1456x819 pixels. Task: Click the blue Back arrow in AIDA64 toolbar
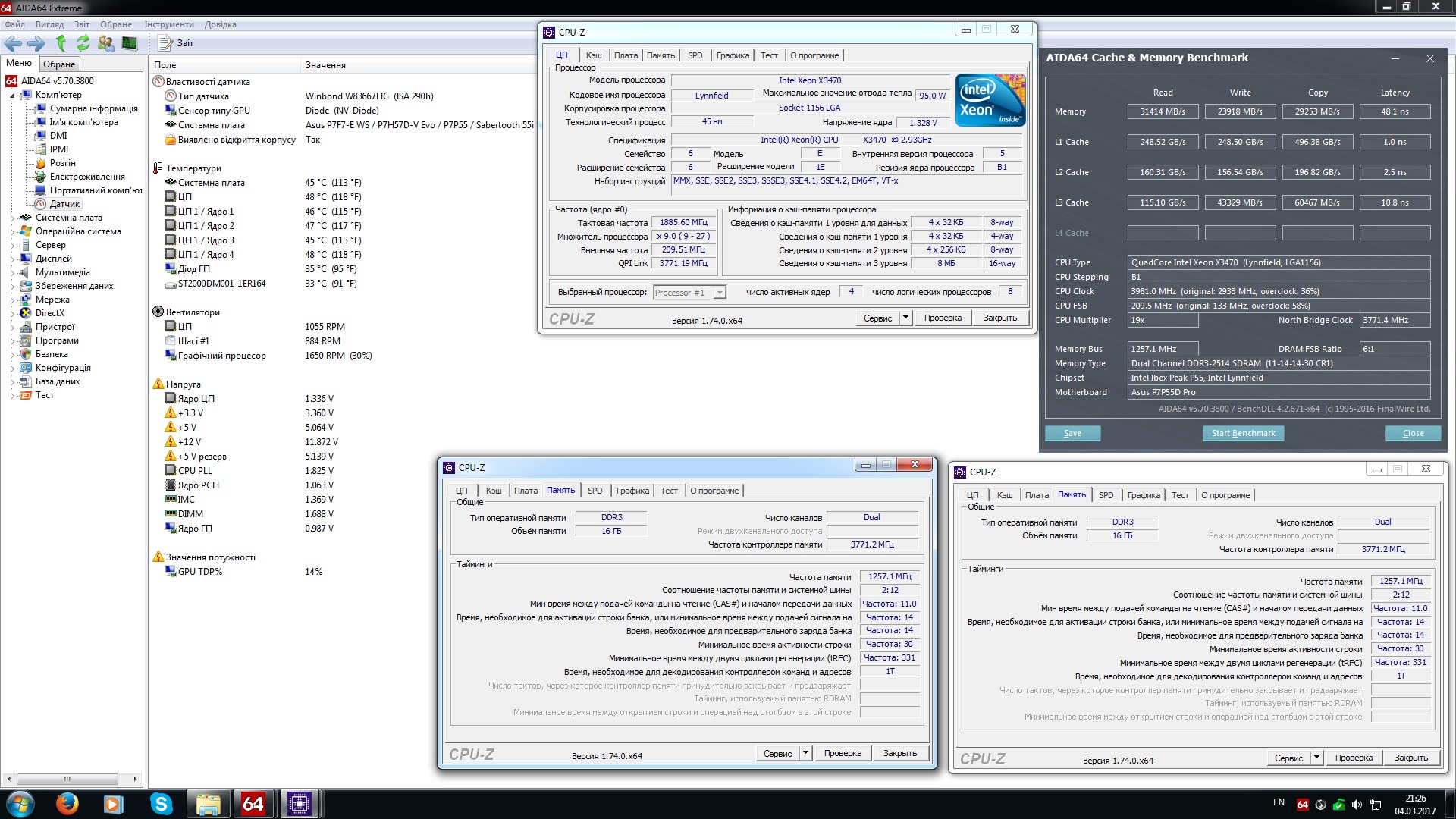click(x=13, y=43)
